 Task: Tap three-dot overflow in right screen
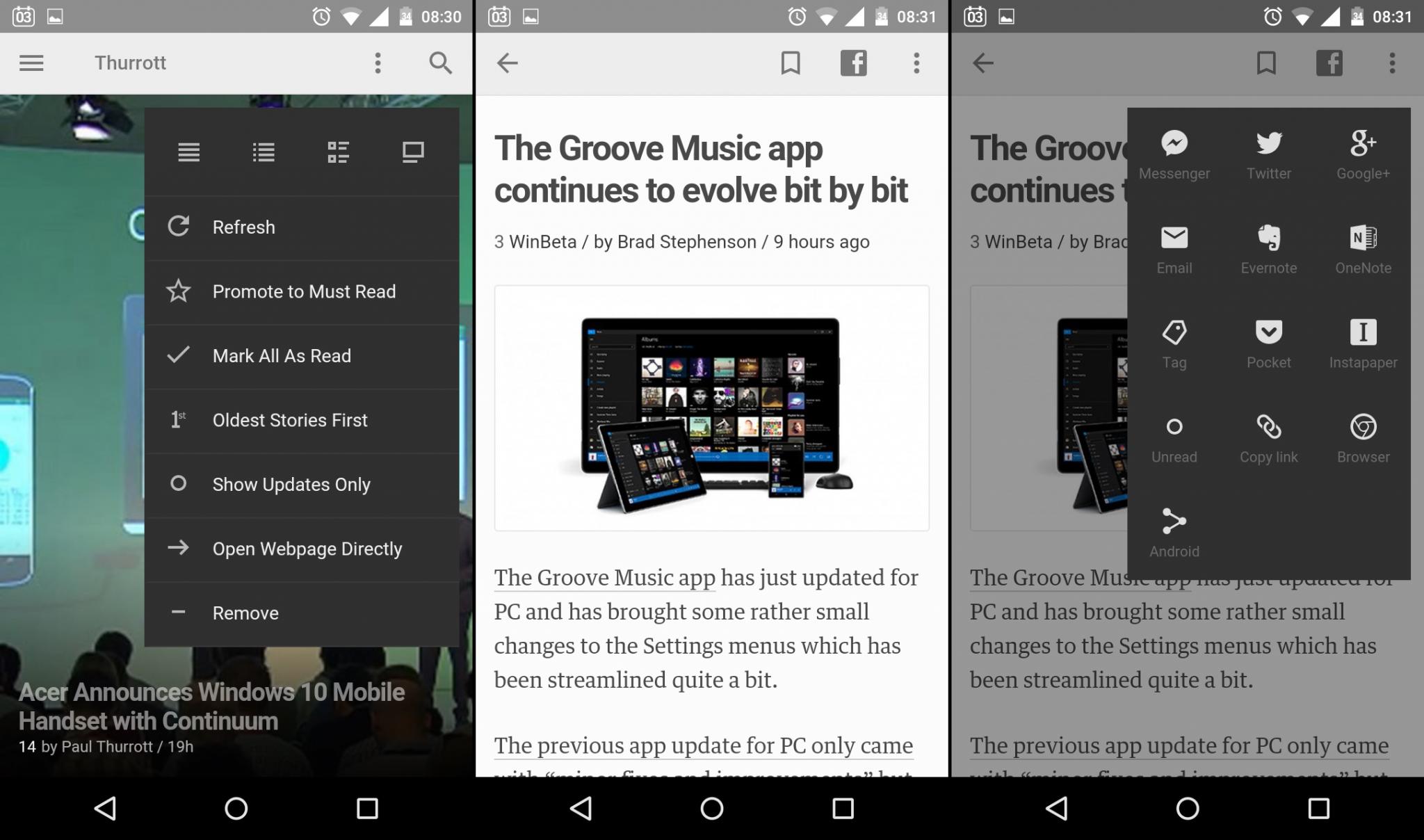(x=1392, y=63)
